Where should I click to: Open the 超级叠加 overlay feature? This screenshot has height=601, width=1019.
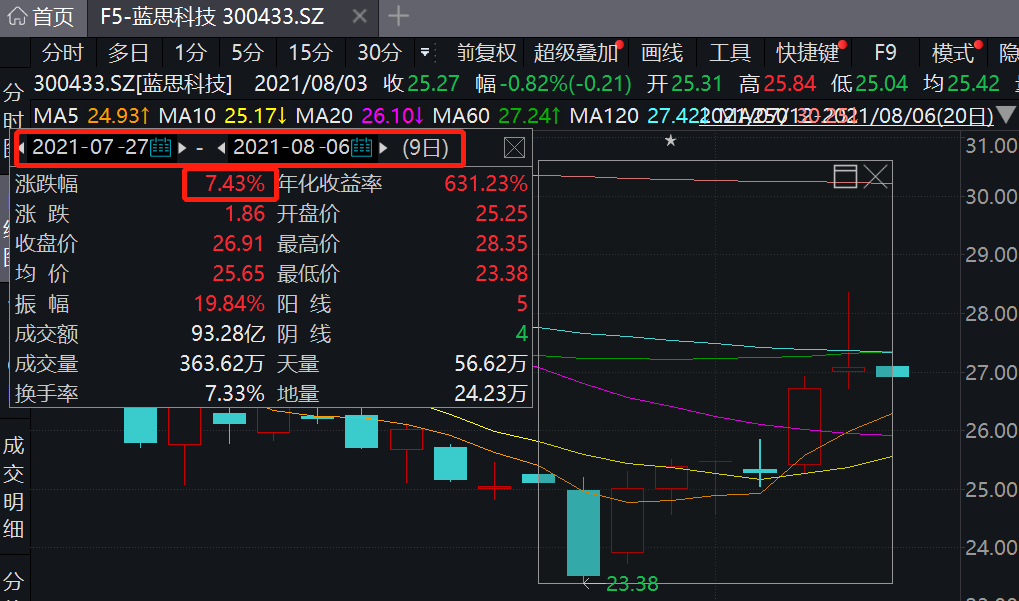(576, 53)
